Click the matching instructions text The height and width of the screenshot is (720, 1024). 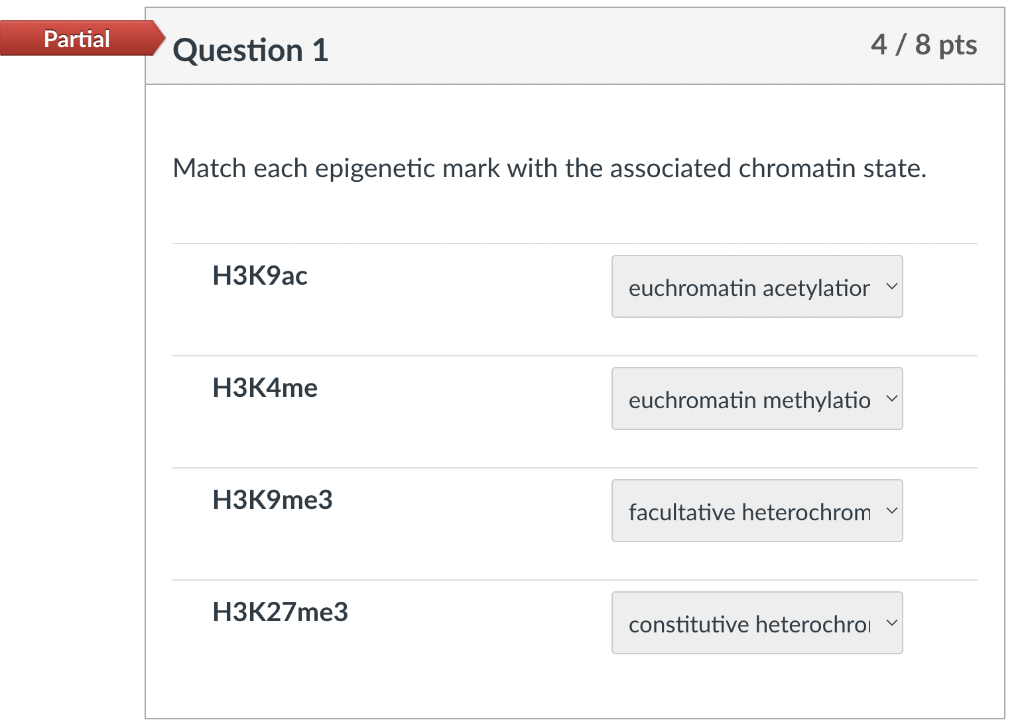548,168
